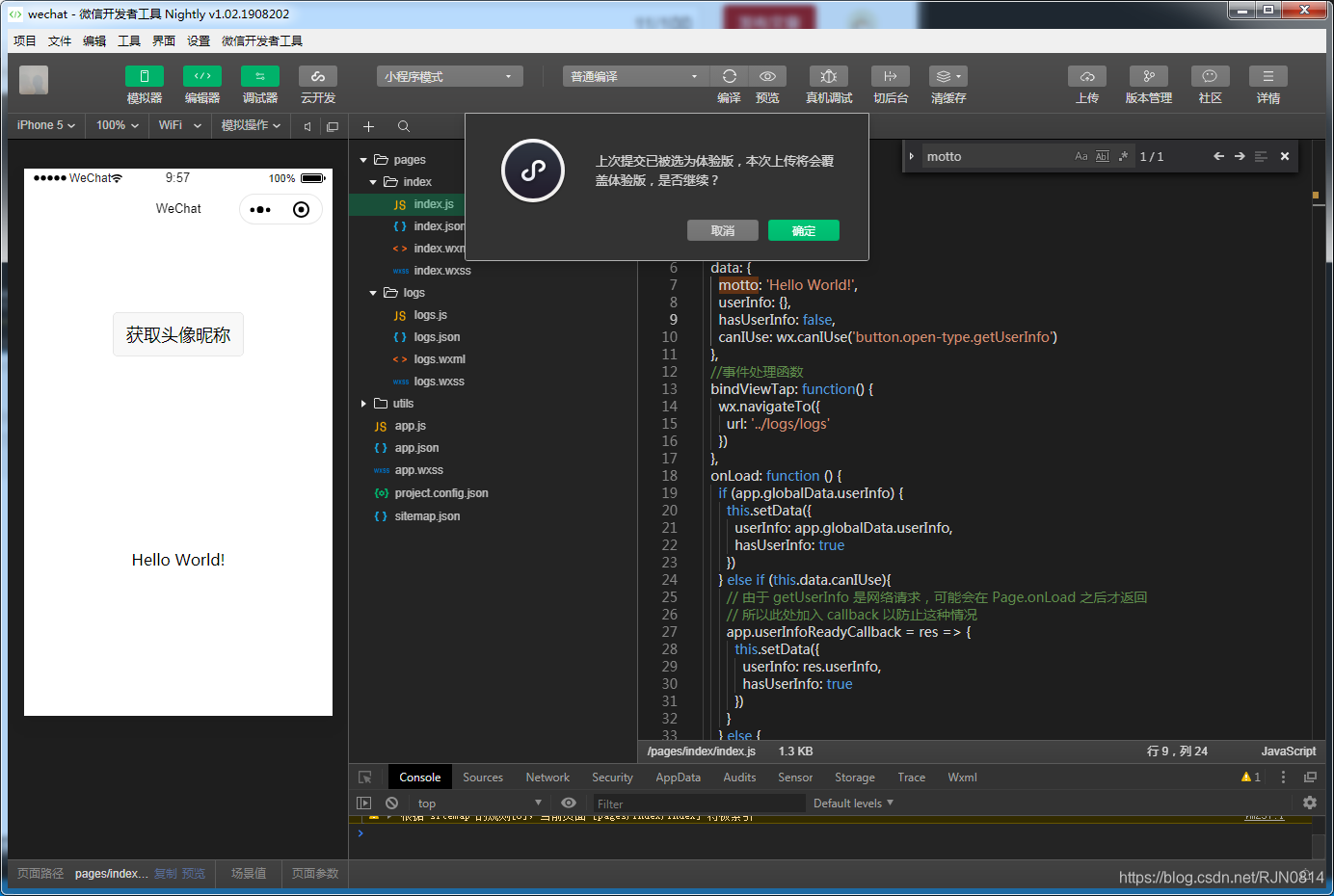Viewport: 1334px width, 896px height.
Task: Click the add file plus icon
Action: [x=368, y=126]
